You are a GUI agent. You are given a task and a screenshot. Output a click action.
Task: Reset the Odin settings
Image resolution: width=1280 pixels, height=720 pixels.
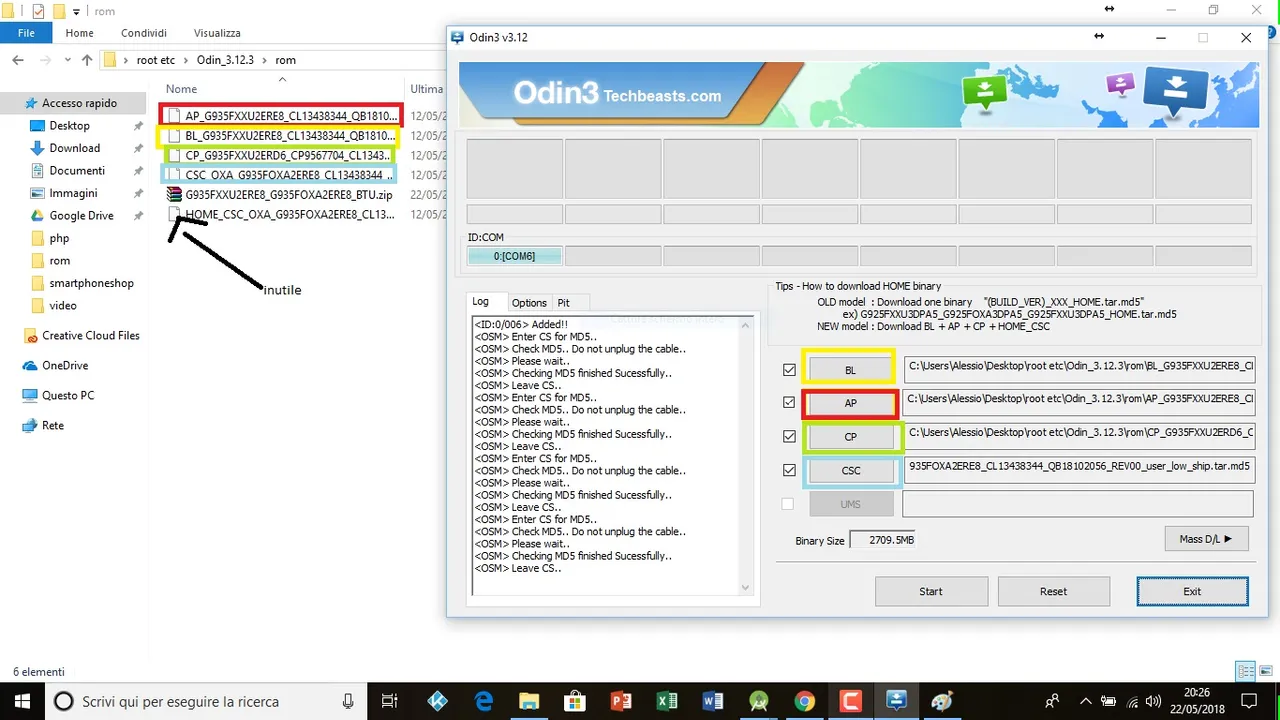tap(1053, 591)
